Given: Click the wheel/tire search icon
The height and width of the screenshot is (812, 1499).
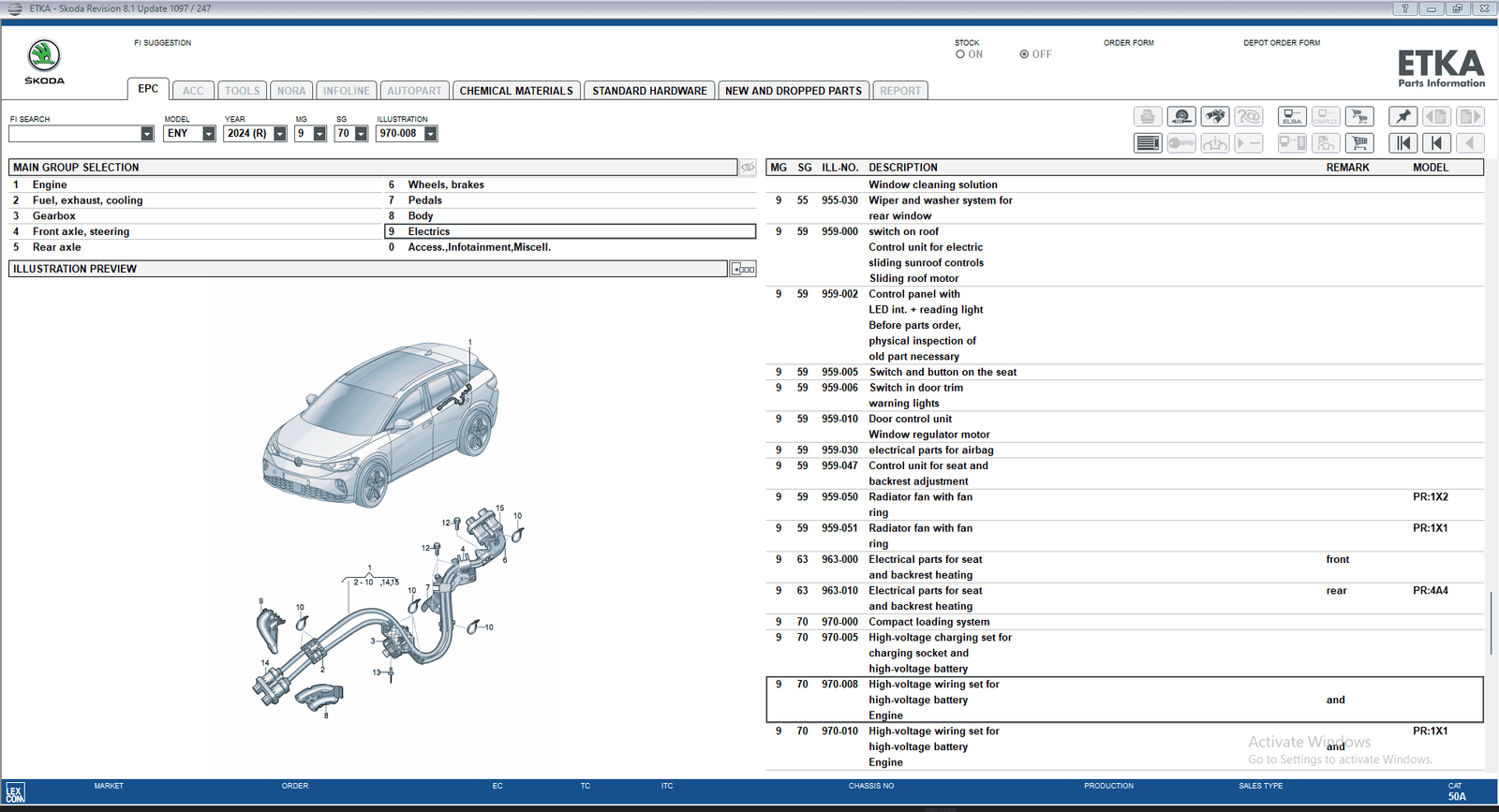Looking at the screenshot, I should pos(1181,116).
